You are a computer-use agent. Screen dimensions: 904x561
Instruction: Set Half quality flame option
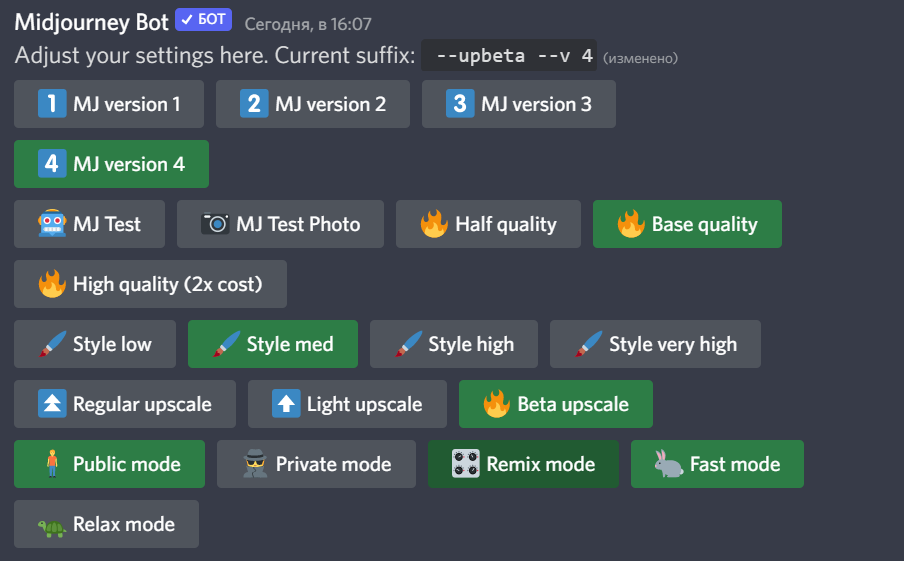point(488,224)
